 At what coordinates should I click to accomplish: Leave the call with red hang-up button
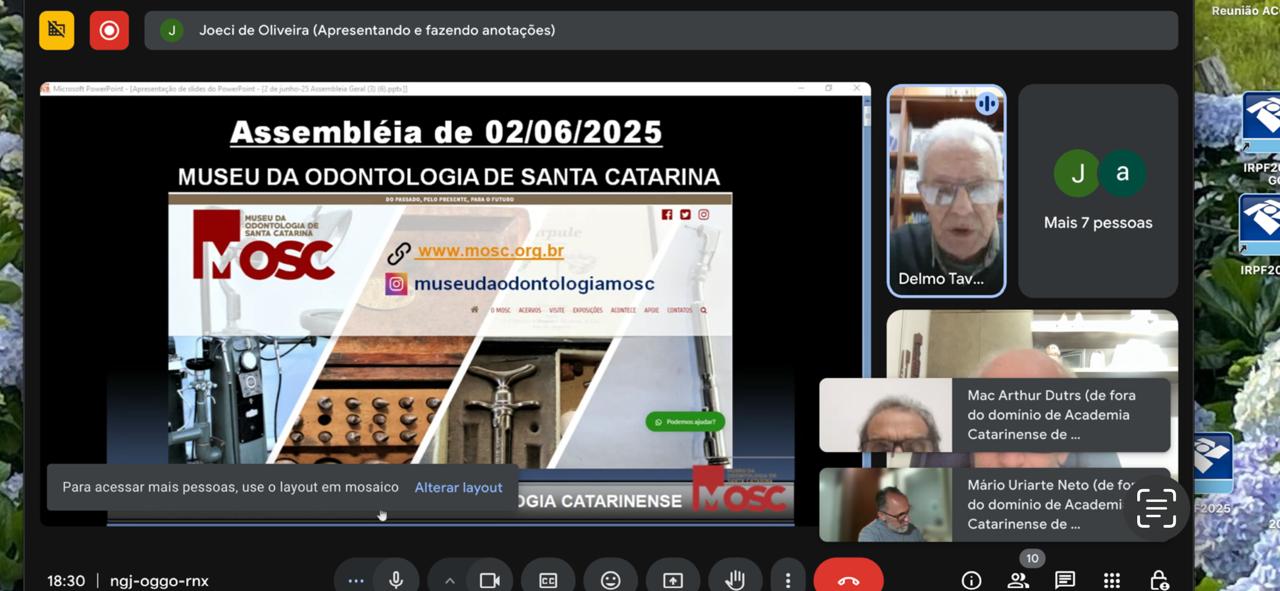[x=848, y=580]
